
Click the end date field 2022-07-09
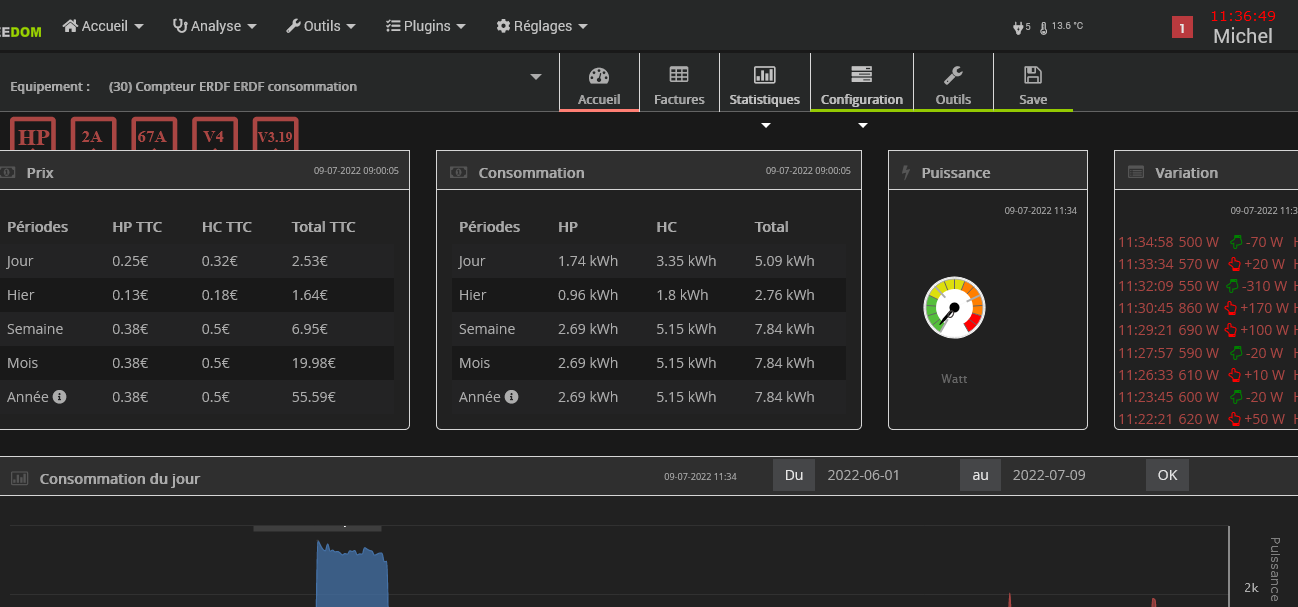click(x=1072, y=475)
